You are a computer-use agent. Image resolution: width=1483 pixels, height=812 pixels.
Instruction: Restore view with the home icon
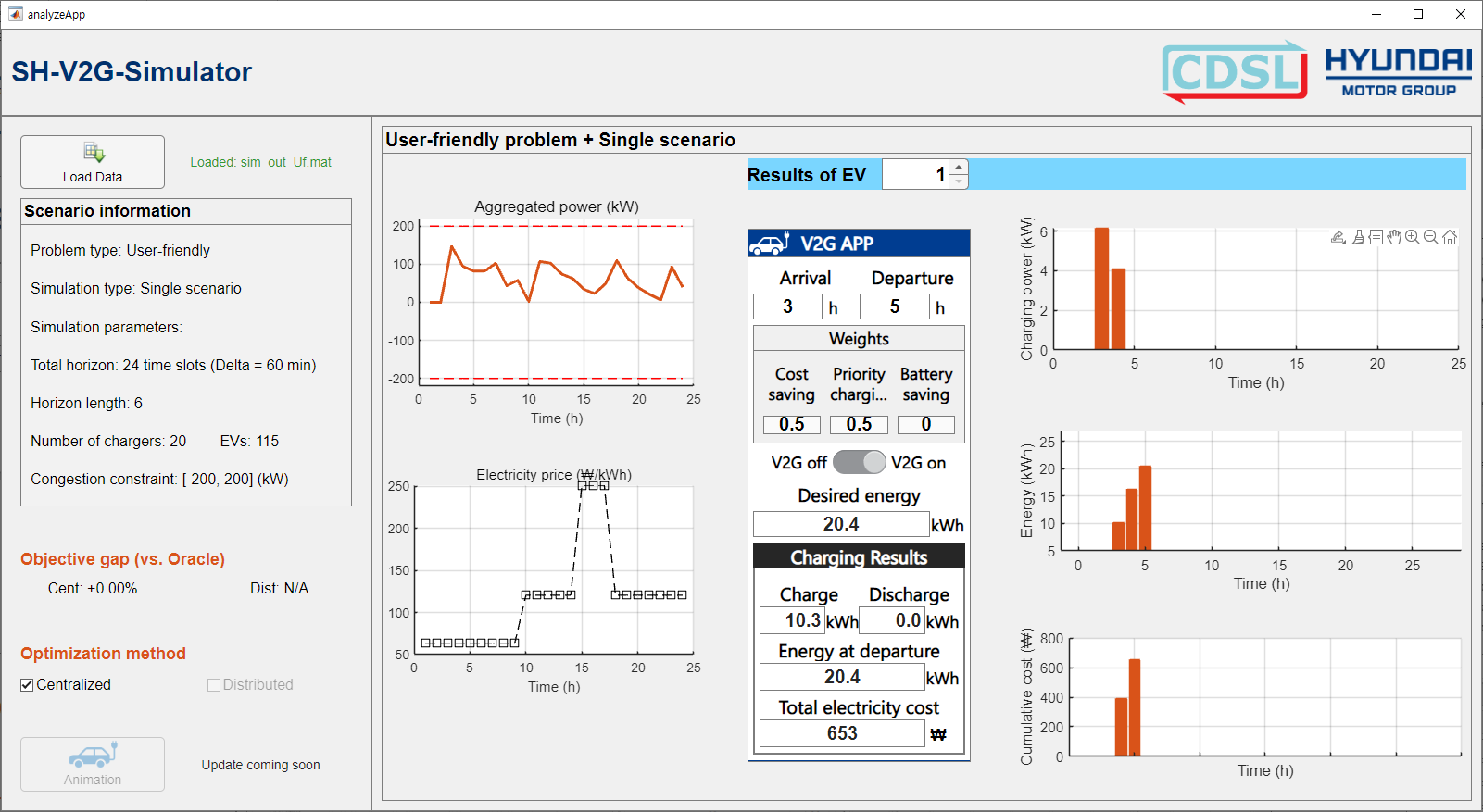click(x=1450, y=237)
